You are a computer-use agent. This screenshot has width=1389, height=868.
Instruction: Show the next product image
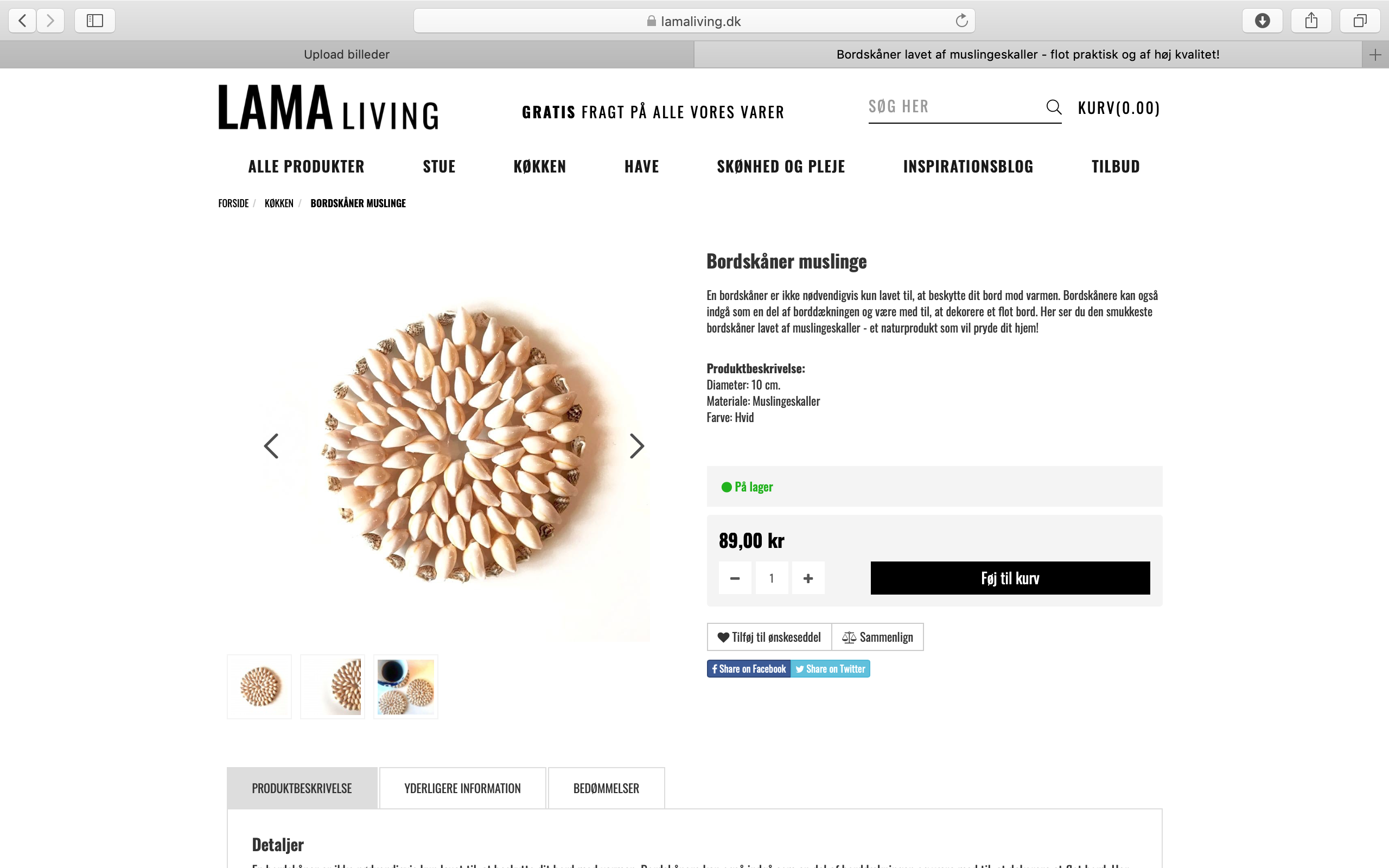(636, 446)
